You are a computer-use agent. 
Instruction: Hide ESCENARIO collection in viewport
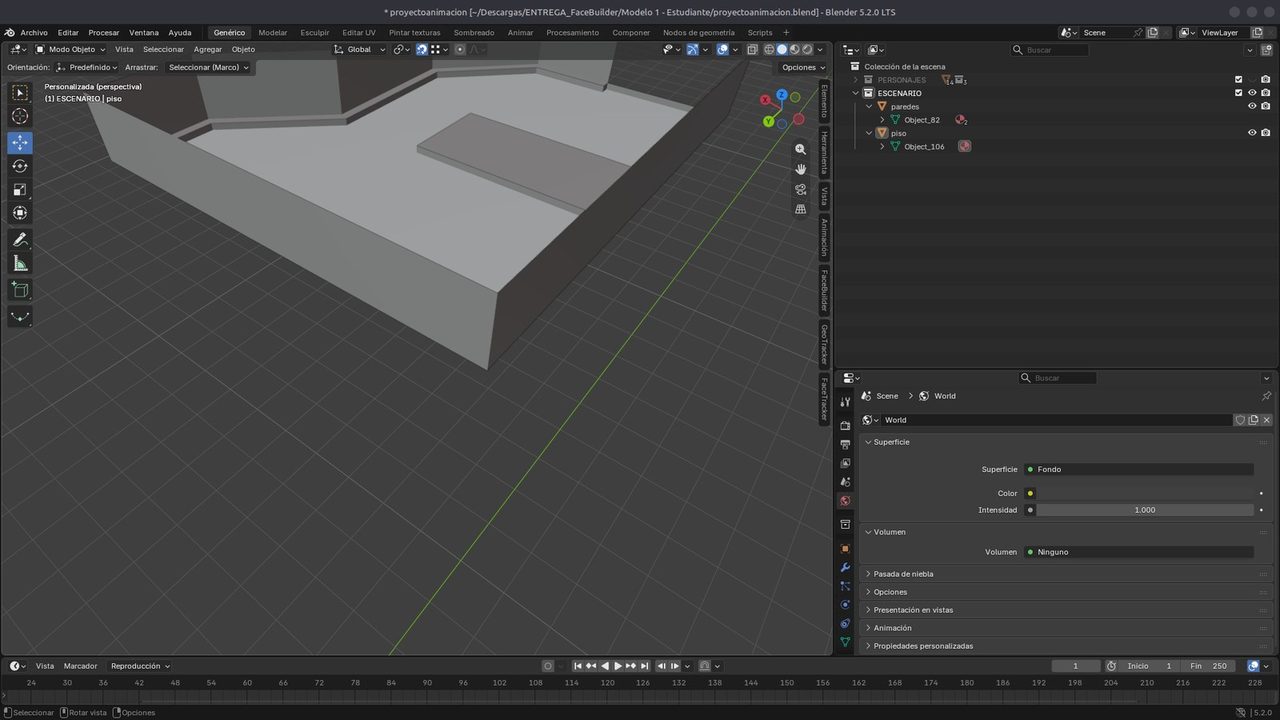pyautogui.click(x=1252, y=93)
